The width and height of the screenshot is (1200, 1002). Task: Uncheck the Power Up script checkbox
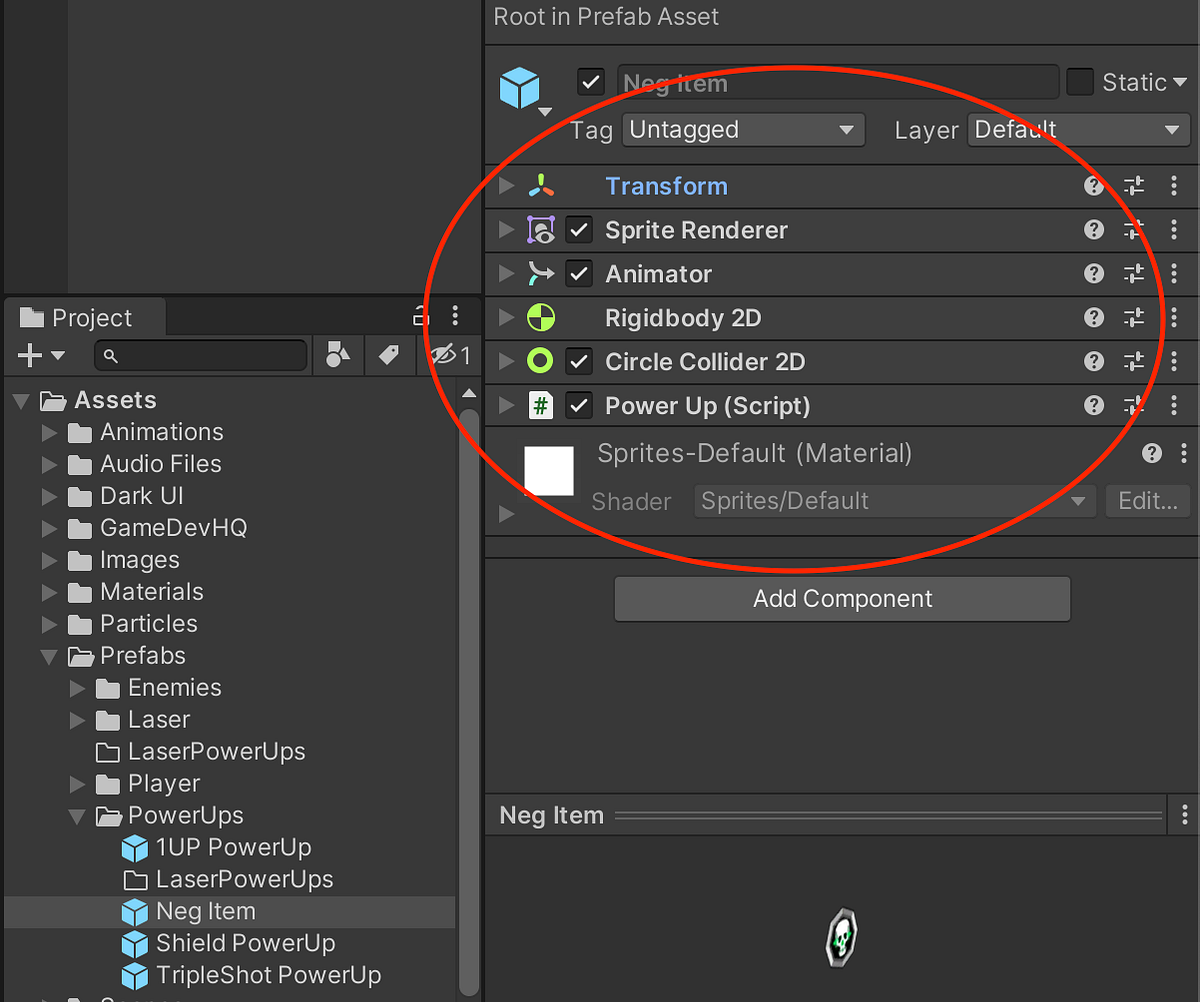coord(579,405)
